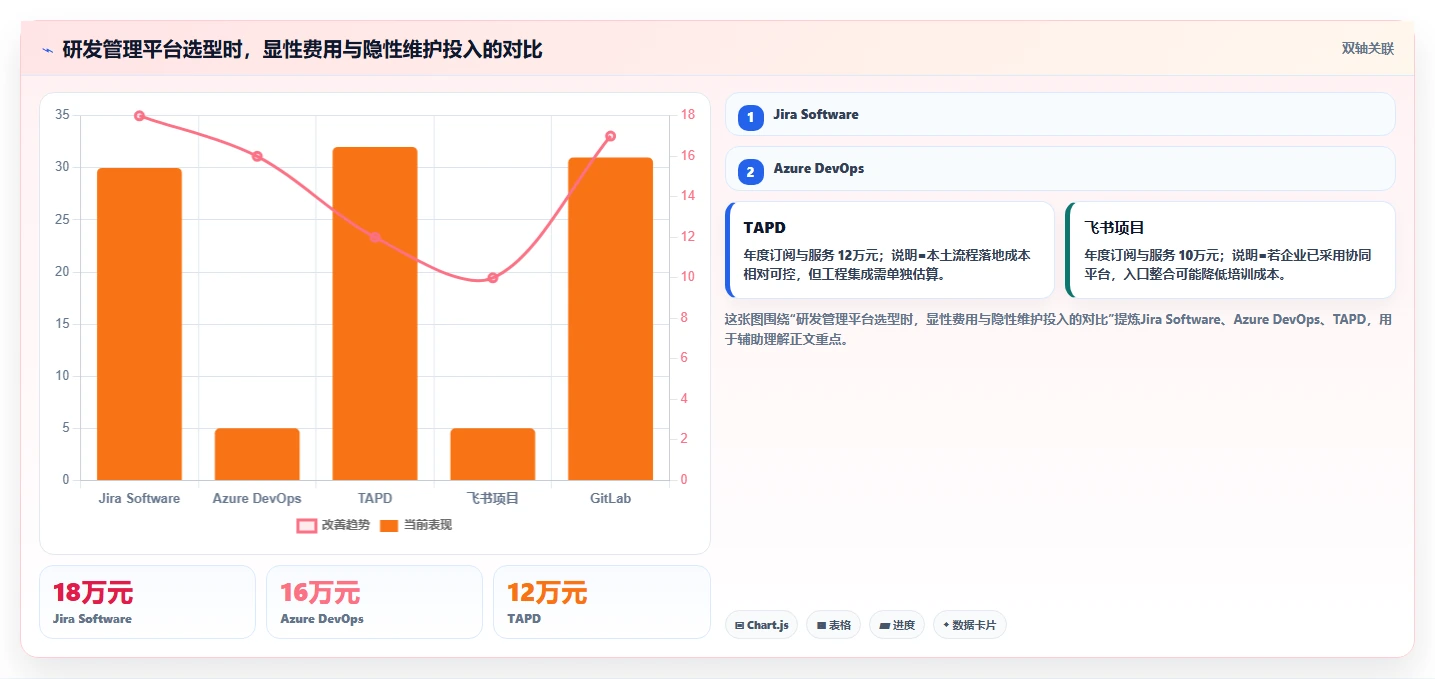Viewport: 1435px width, 679px height.
Task: Click the 飞书项目 orange bar
Action: click(x=492, y=454)
